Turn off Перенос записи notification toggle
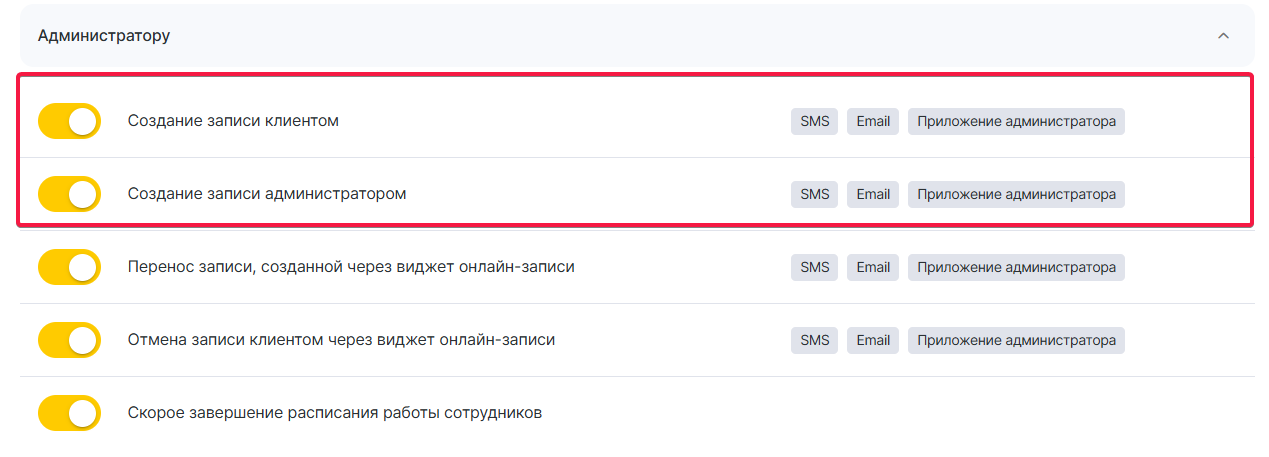The width and height of the screenshot is (1269, 457). [69, 267]
